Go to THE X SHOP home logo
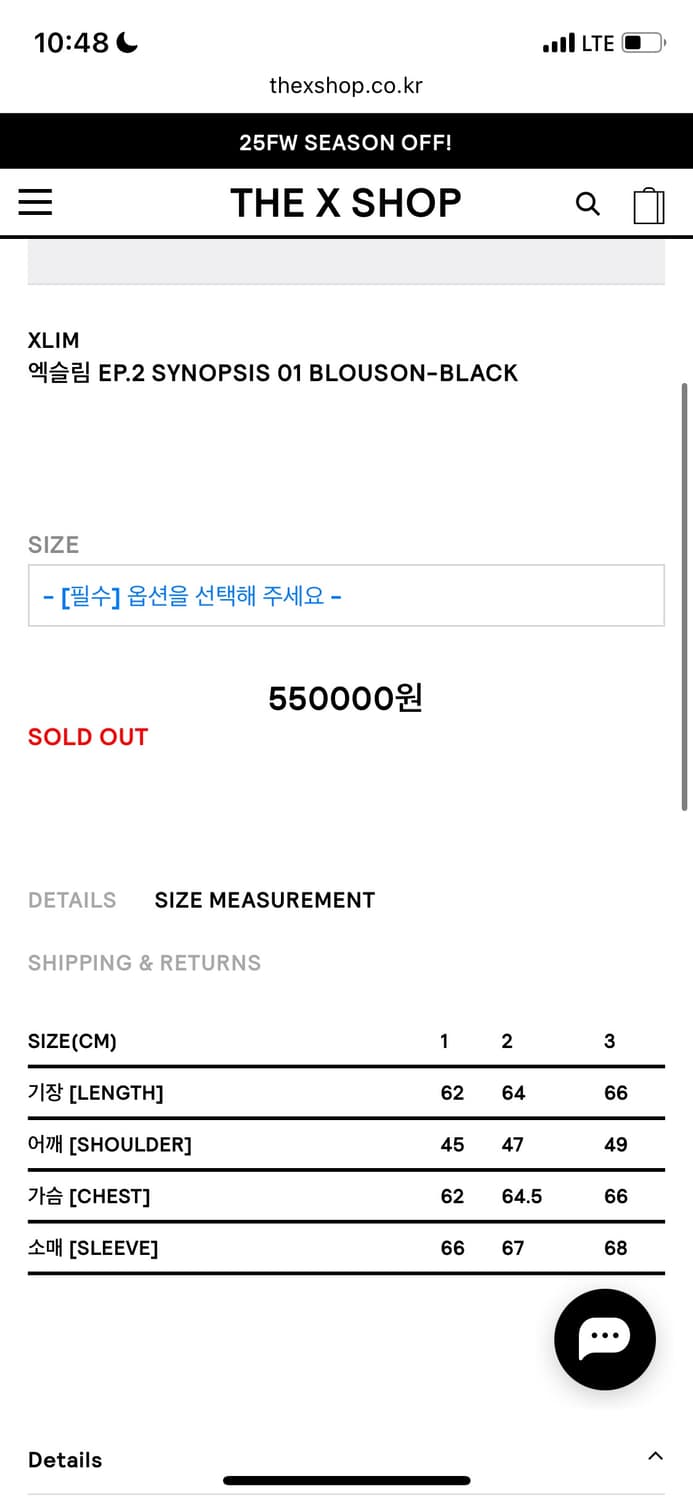The image size is (693, 1500). click(346, 203)
